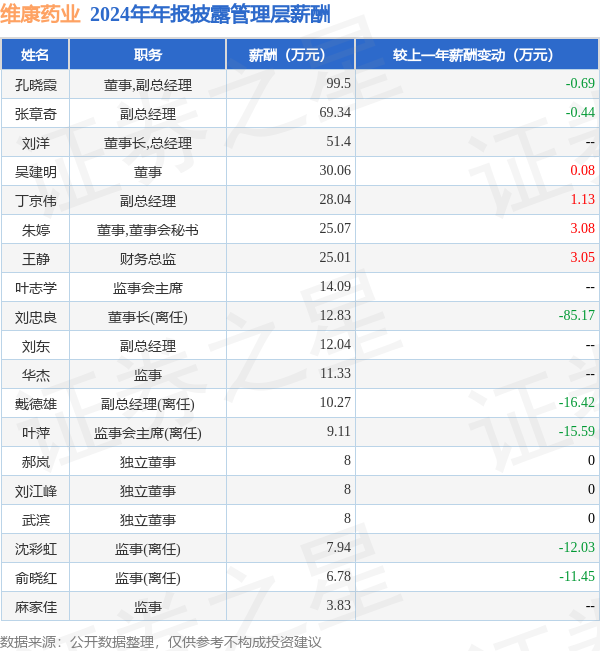Click the salary value 25.01

335,257
